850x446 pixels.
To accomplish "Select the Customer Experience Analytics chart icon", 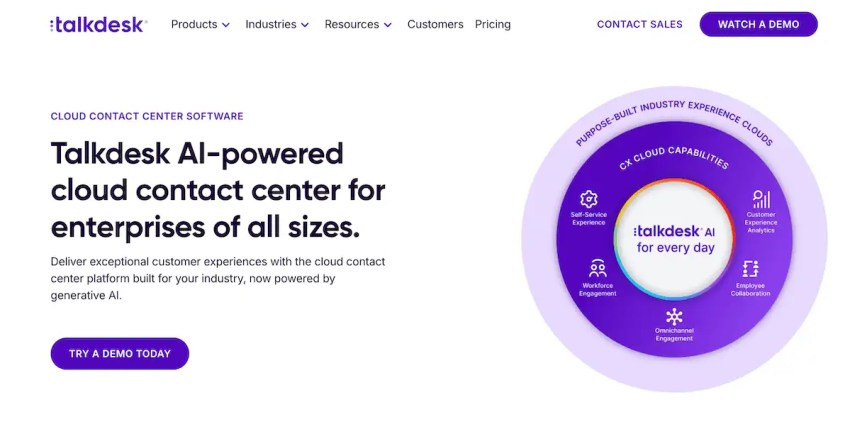I will pos(761,199).
